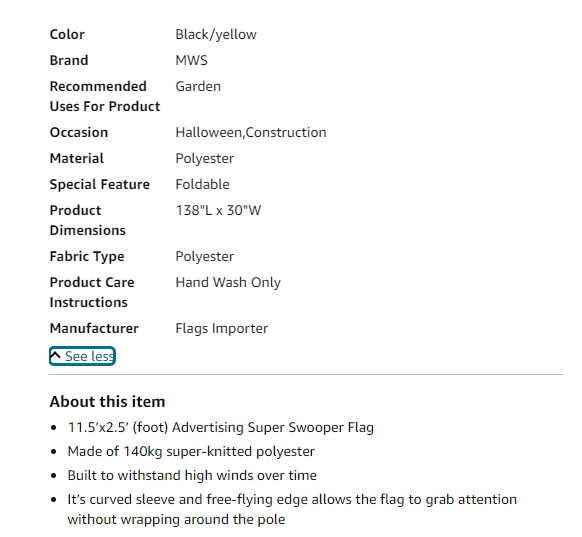
Task: Click Recommended Uses For Product label
Action: [x=105, y=96]
